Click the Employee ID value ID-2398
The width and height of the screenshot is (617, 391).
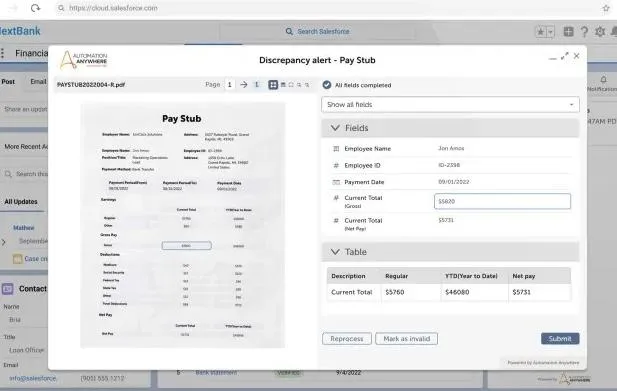449,165
